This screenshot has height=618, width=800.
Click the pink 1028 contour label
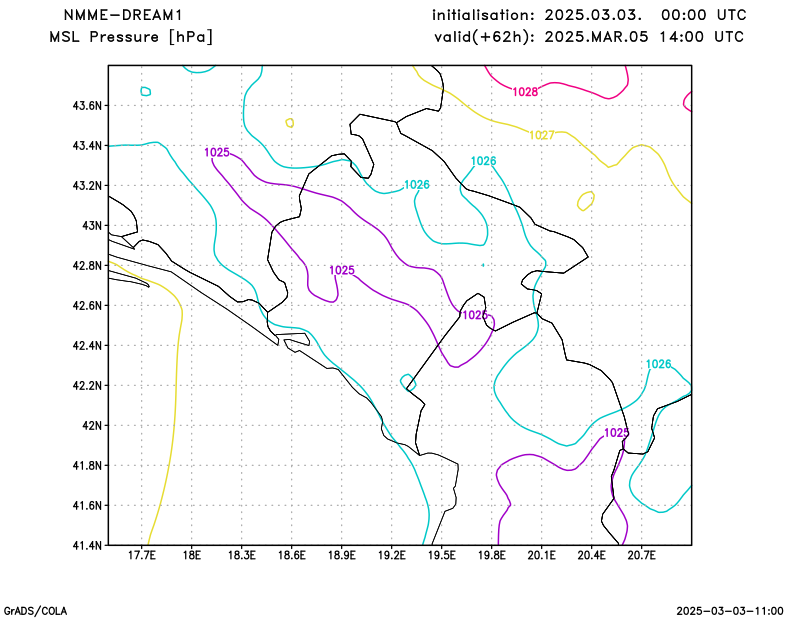[525, 92]
